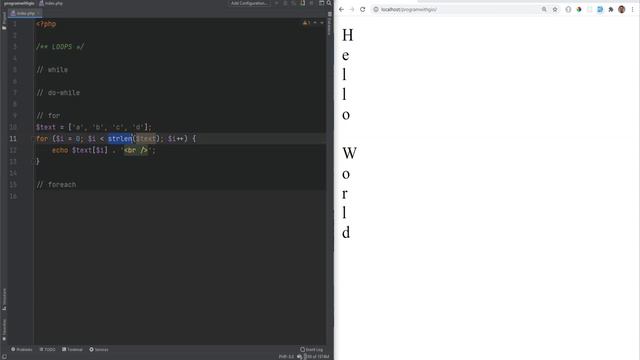Open the Chrome profile avatar
This screenshot has width=640, height=360.
[622, 9]
